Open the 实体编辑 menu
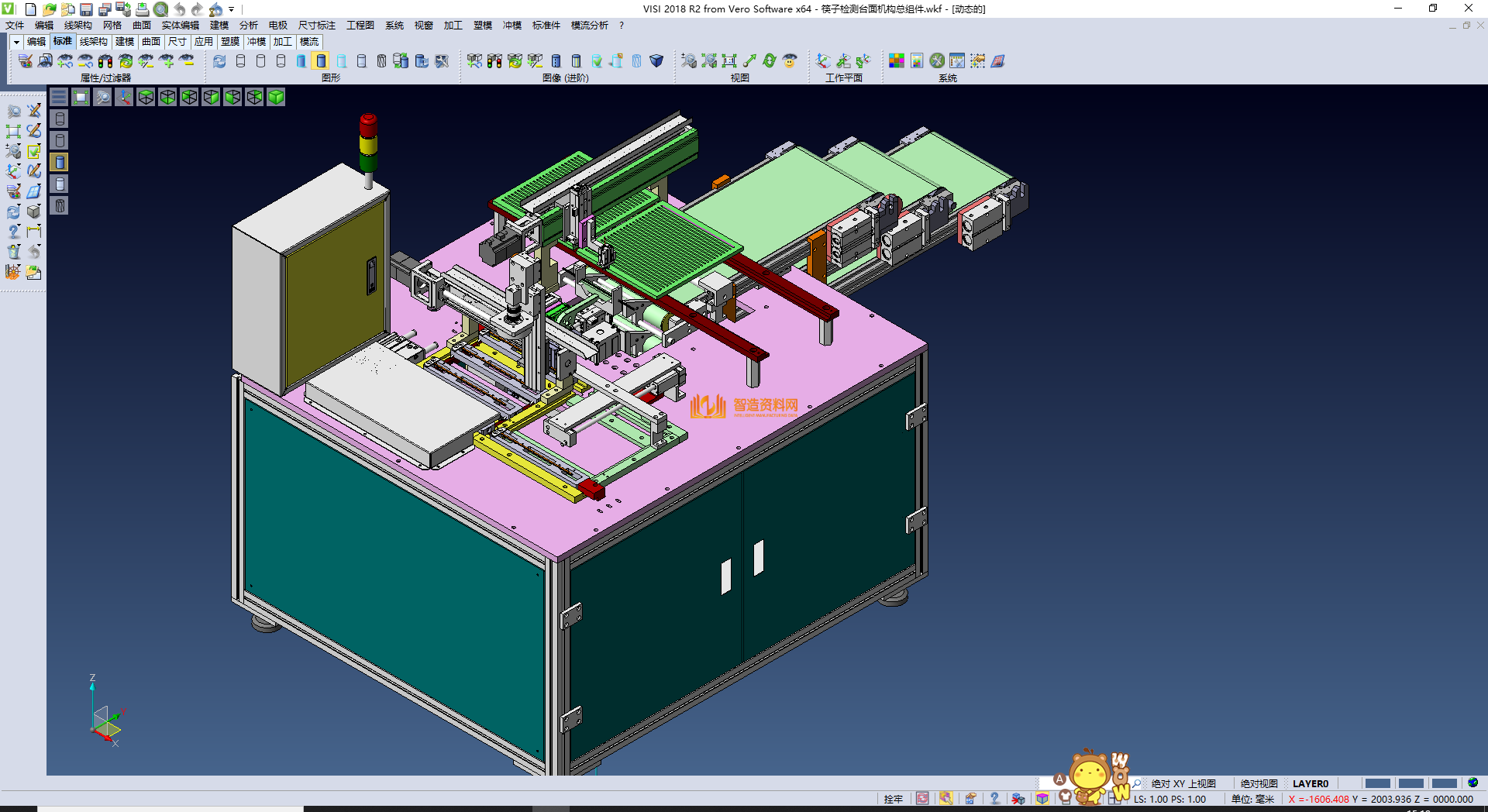1488x812 pixels. (180, 26)
